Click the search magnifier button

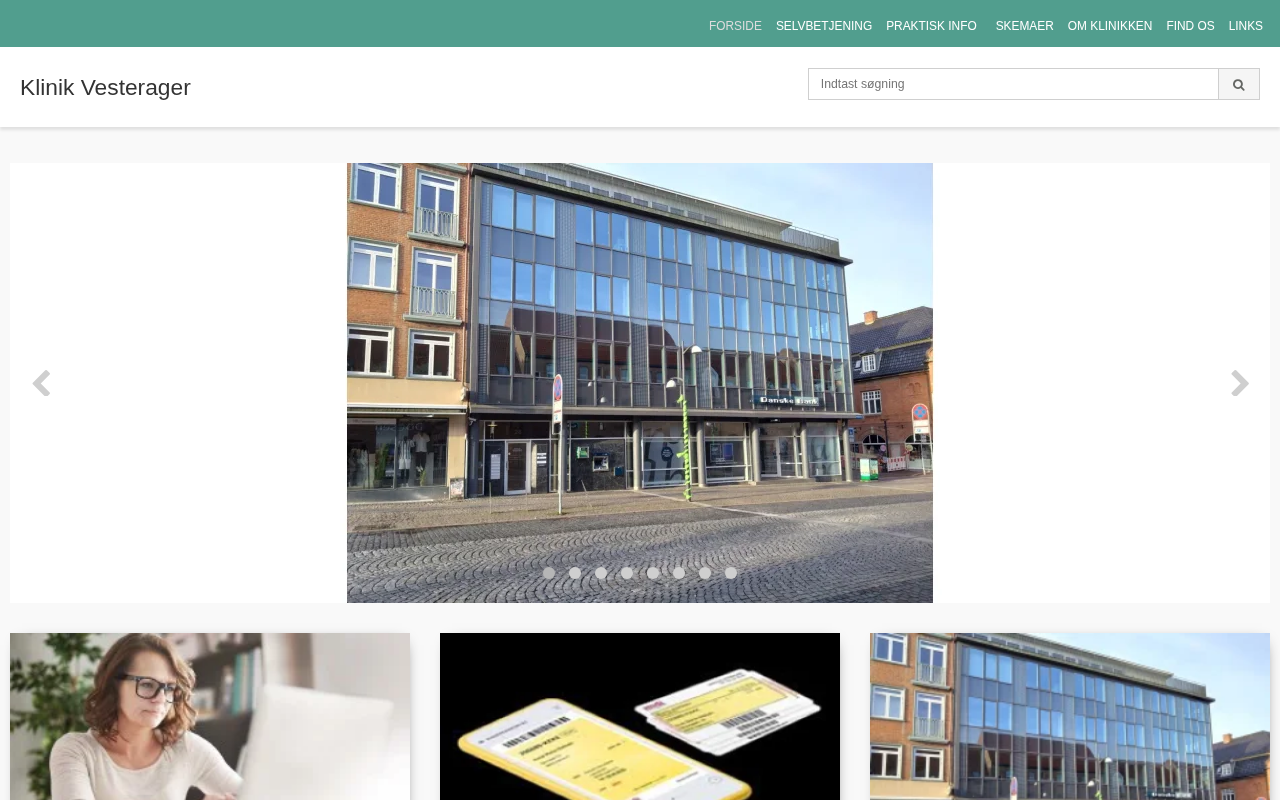tap(1239, 84)
